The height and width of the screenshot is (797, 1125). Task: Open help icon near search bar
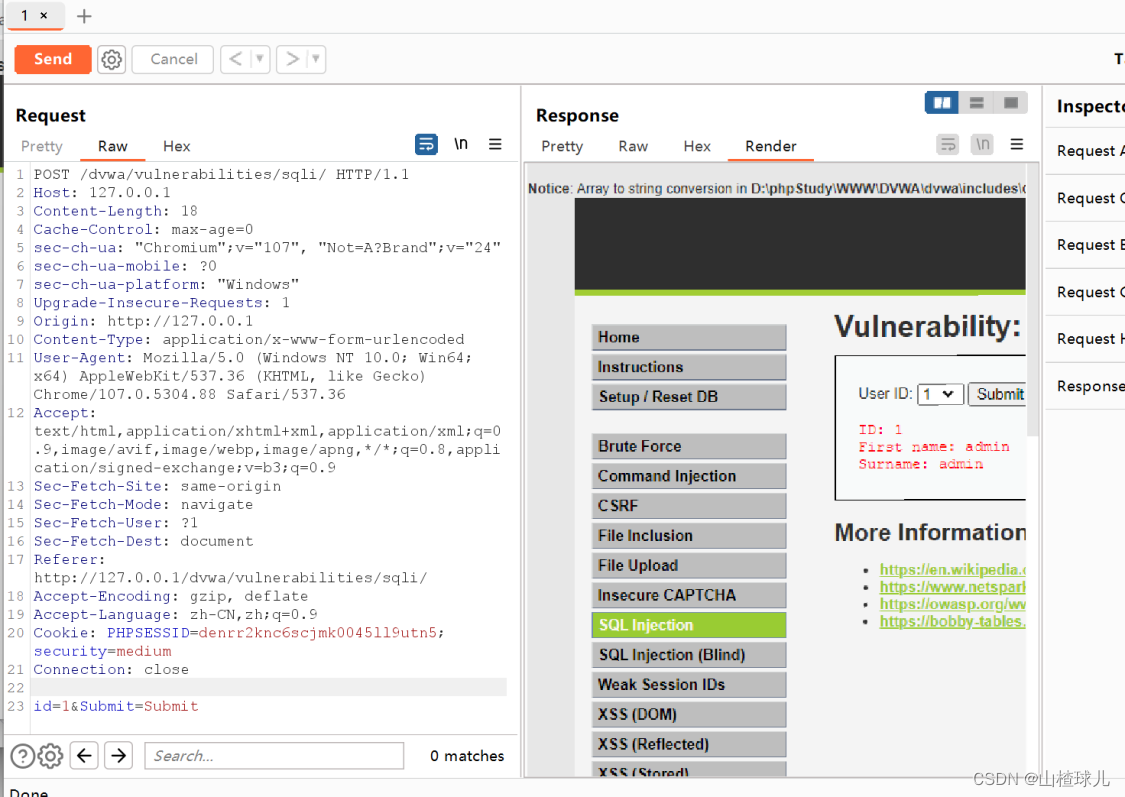pos(22,755)
